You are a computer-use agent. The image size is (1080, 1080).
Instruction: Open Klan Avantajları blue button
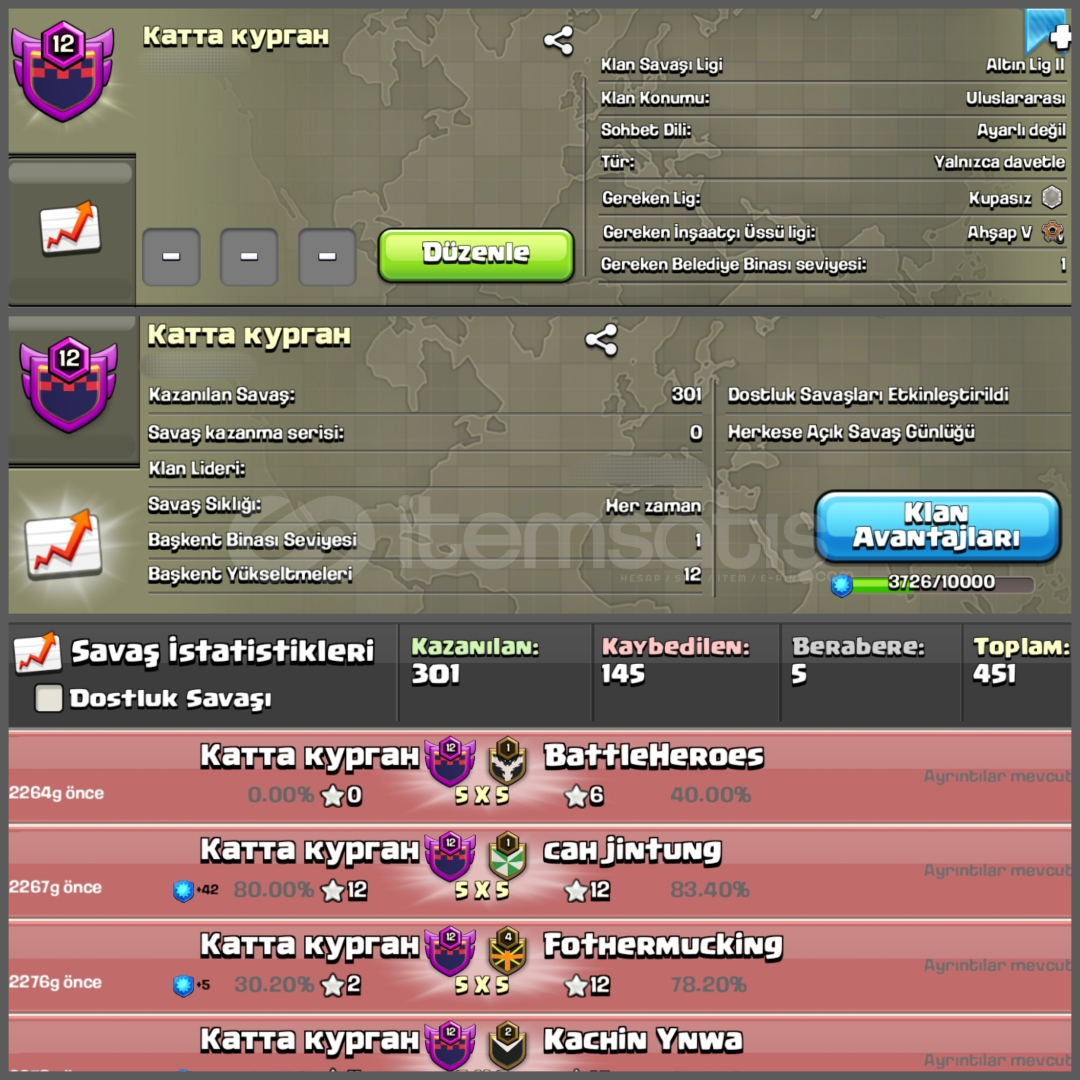pos(937,526)
